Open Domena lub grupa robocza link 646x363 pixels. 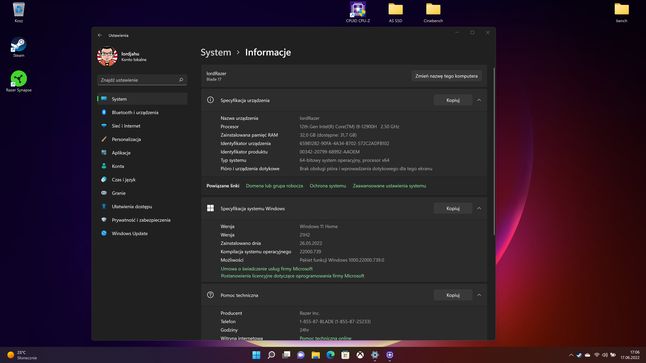(x=274, y=186)
